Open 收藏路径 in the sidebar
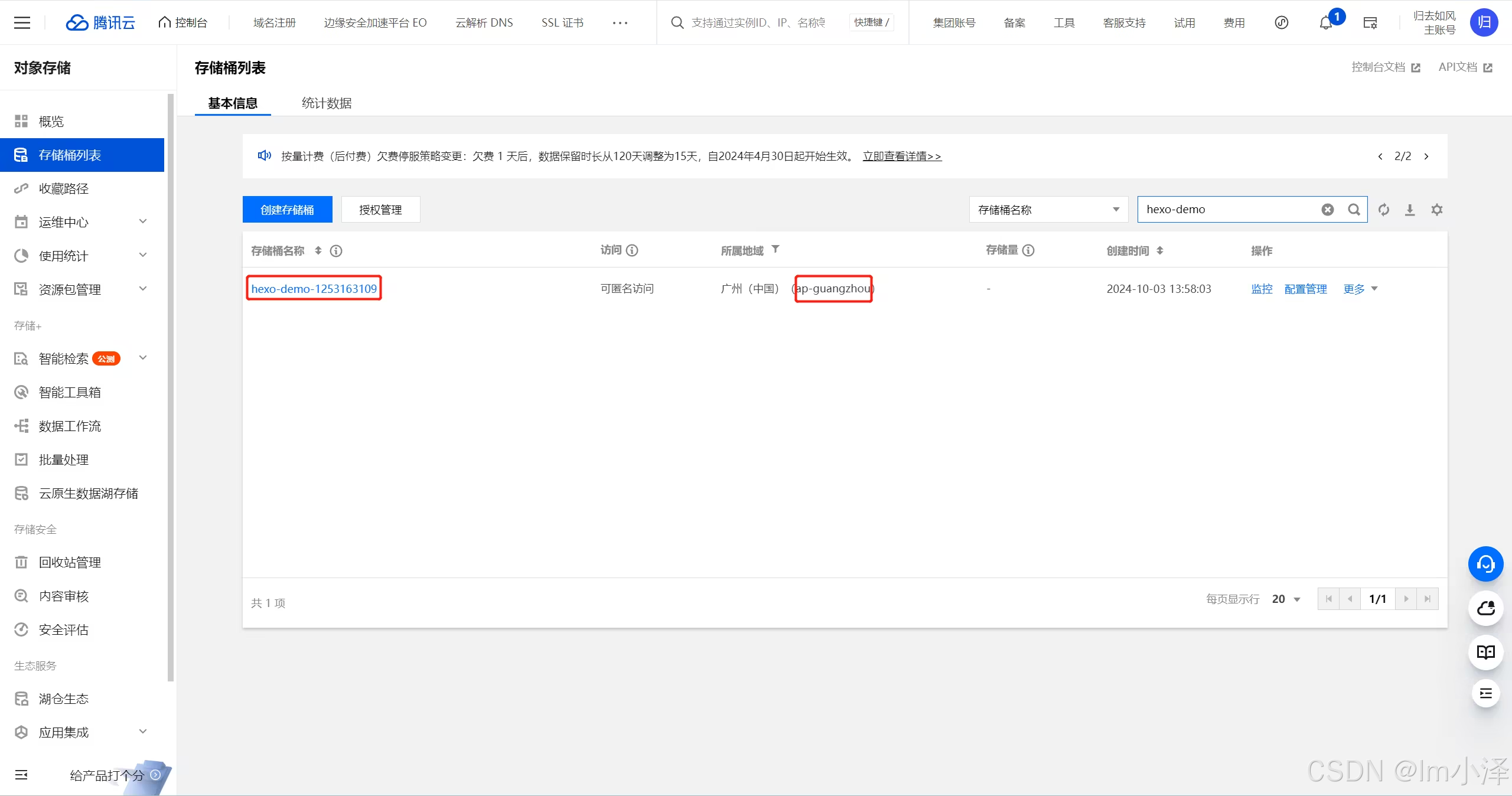Viewport: 1512px width, 796px height. (x=82, y=188)
